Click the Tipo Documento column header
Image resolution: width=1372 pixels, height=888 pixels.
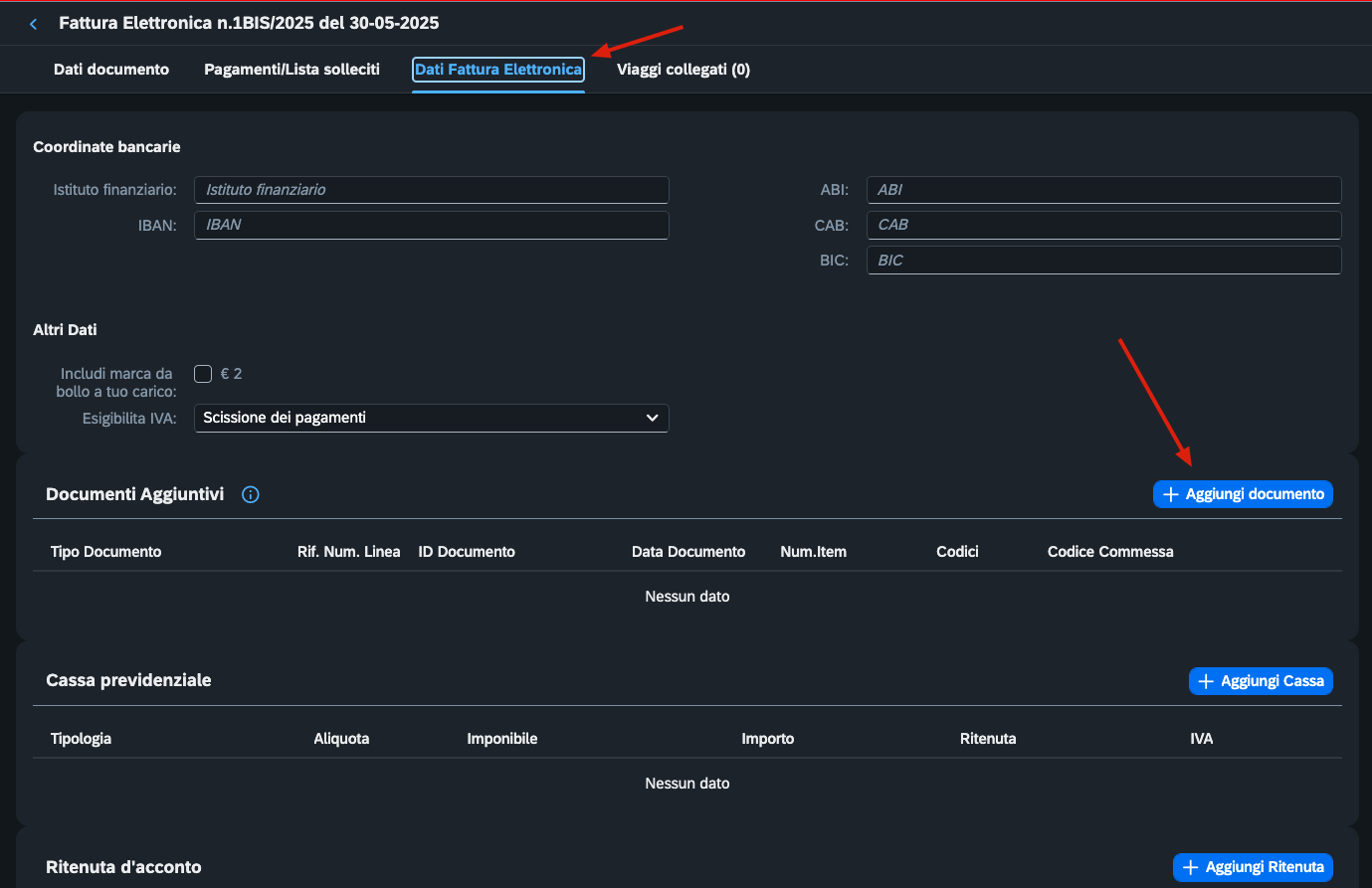[105, 552]
